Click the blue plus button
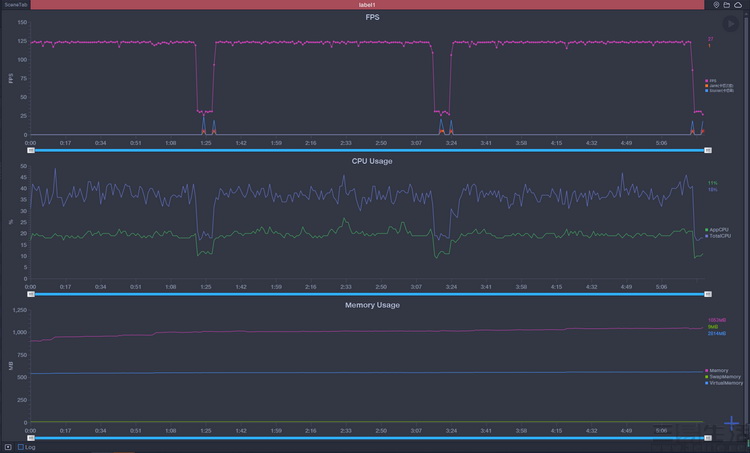Image resolution: width=750 pixels, height=453 pixels. (x=731, y=423)
